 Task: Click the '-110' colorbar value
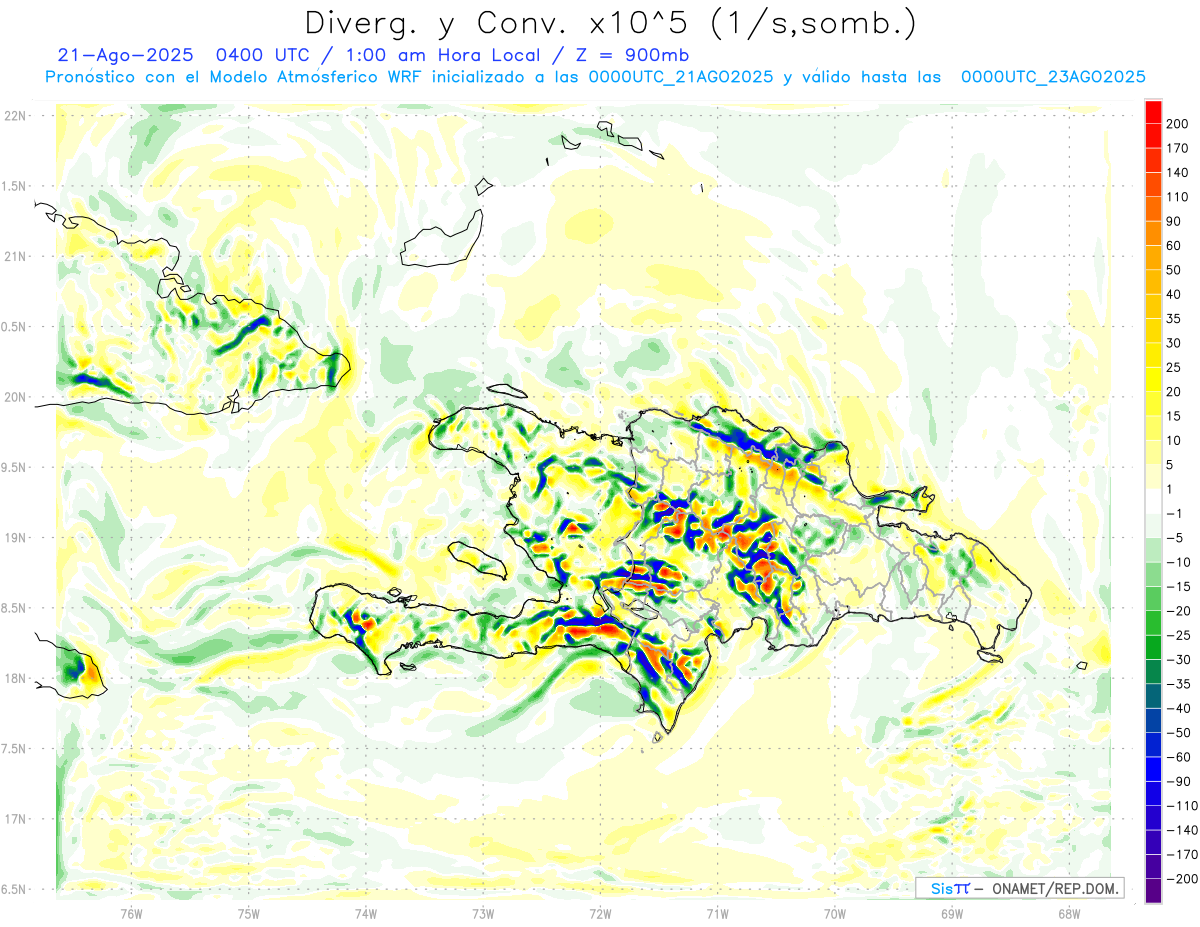pos(1183,806)
